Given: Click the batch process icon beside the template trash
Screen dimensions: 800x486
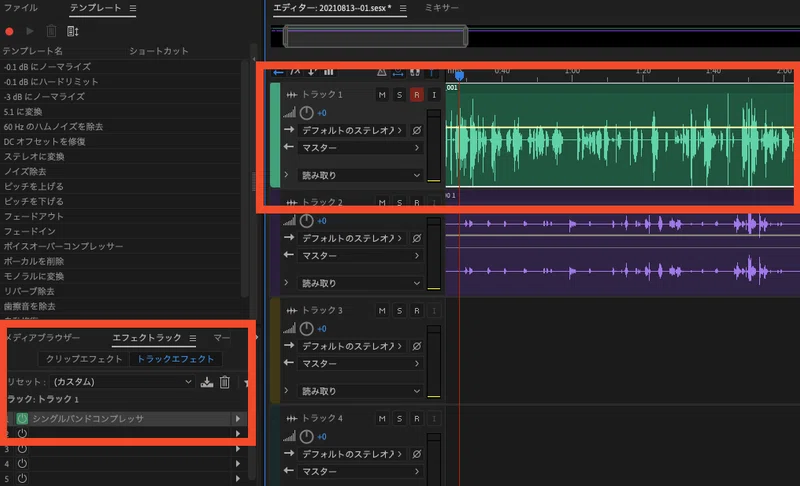Looking at the screenshot, I should click(72, 32).
